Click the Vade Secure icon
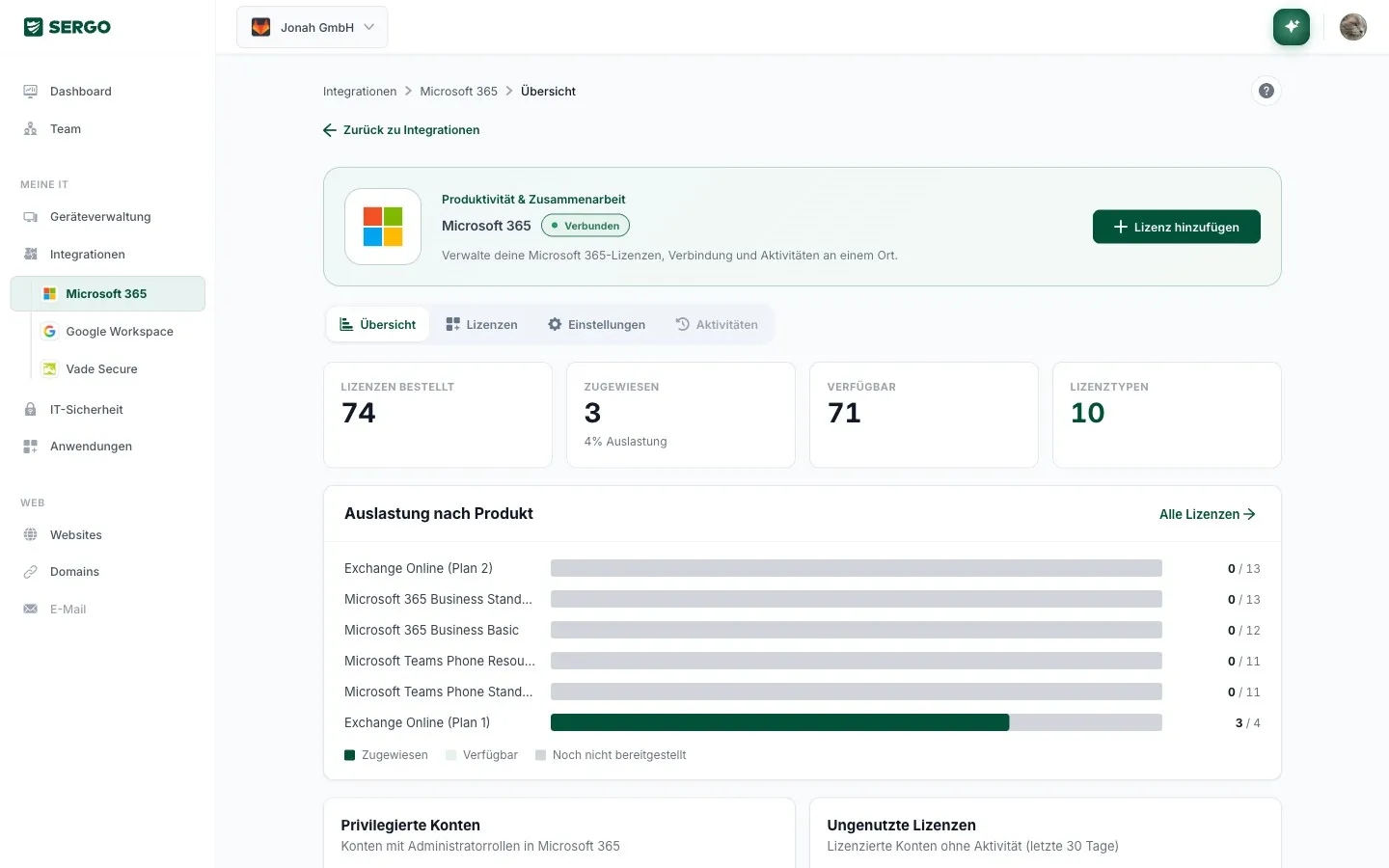 (x=49, y=369)
